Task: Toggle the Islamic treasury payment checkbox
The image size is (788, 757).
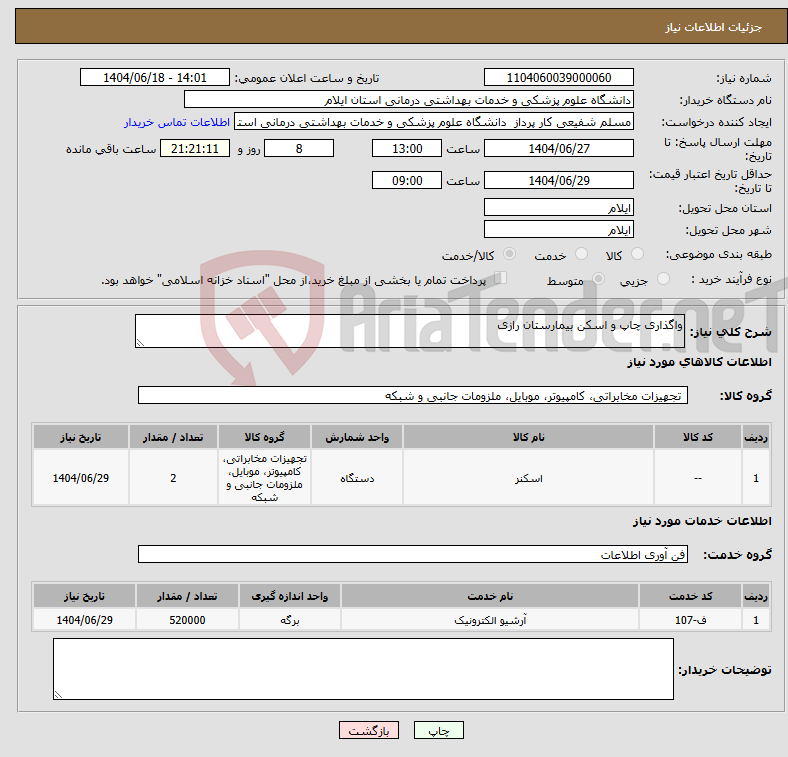Action: tap(500, 278)
